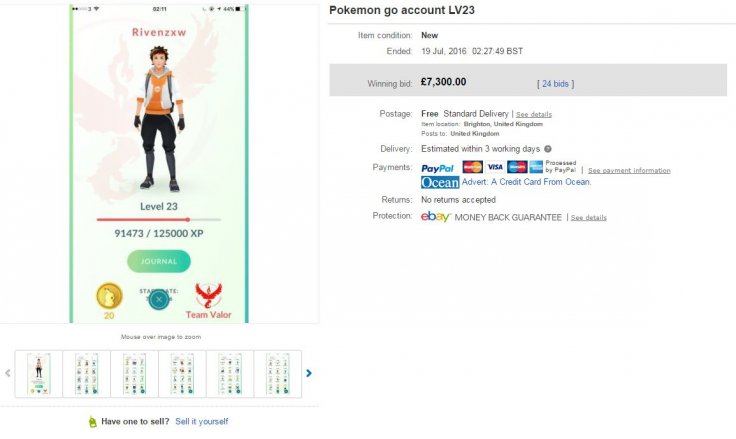736x439 pixels.
Task: Open postage See details link
Action: click(x=534, y=115)
